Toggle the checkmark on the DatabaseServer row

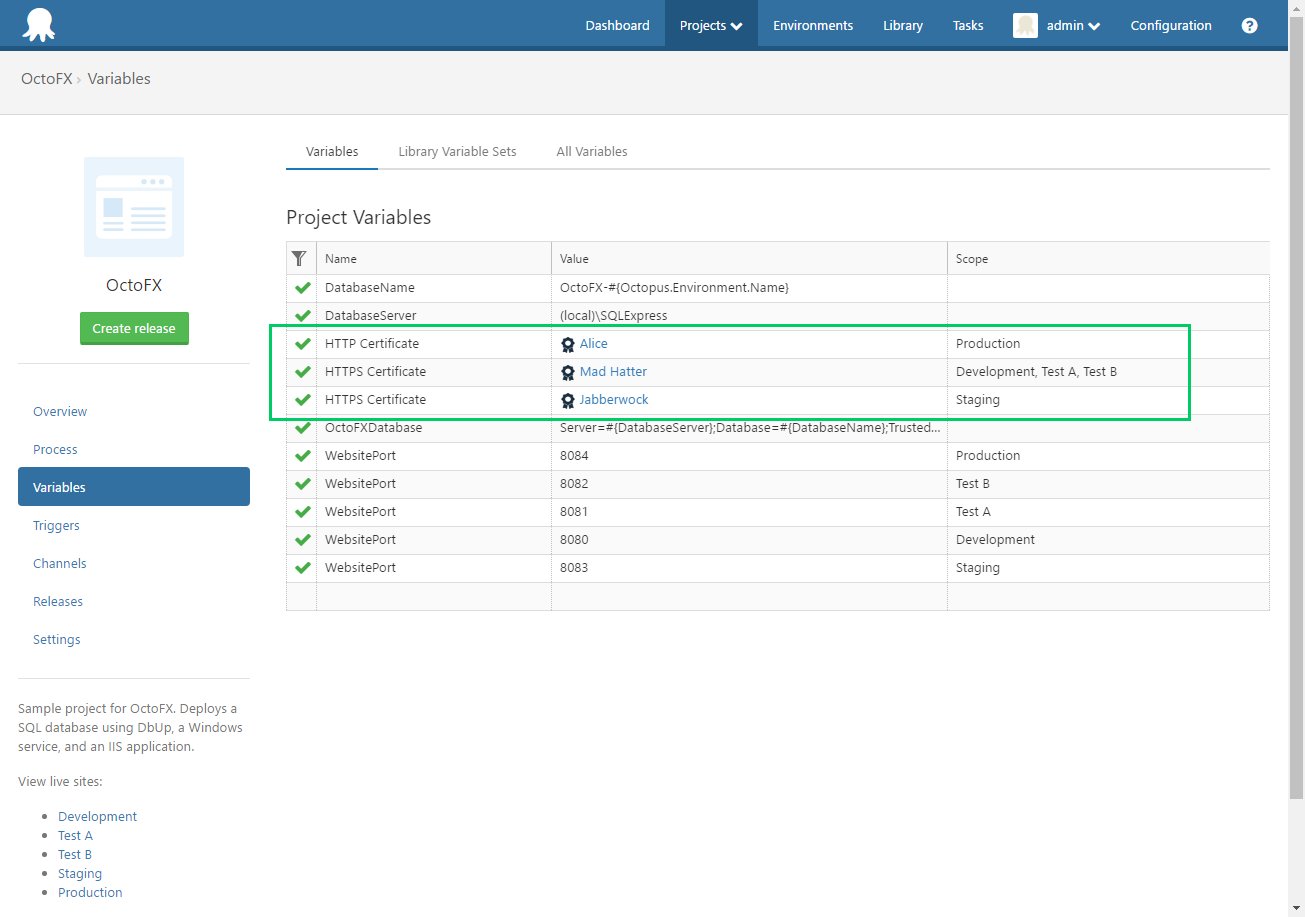click(300, 315)
